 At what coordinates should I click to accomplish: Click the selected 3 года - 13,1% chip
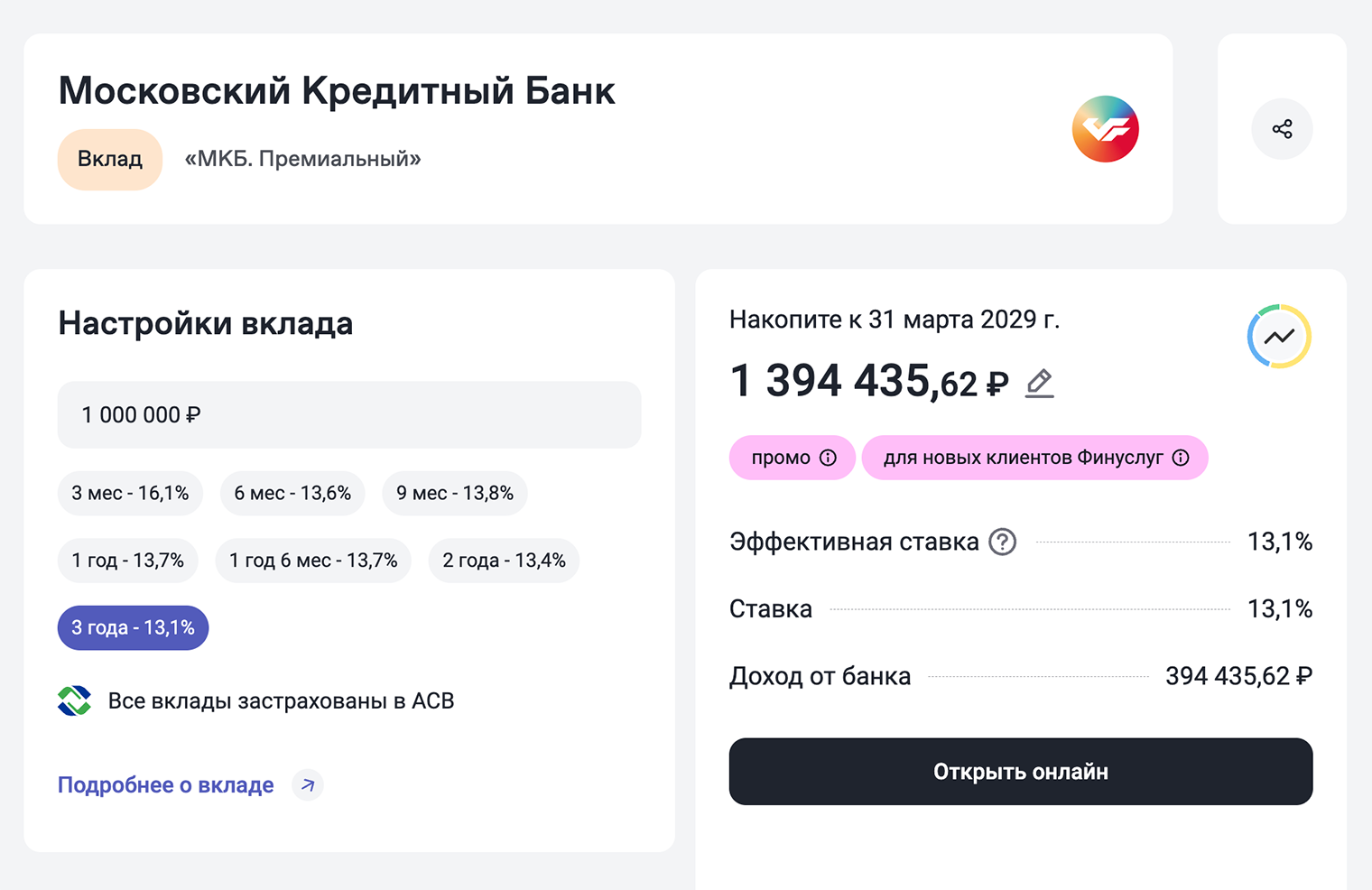coord(133,627)
